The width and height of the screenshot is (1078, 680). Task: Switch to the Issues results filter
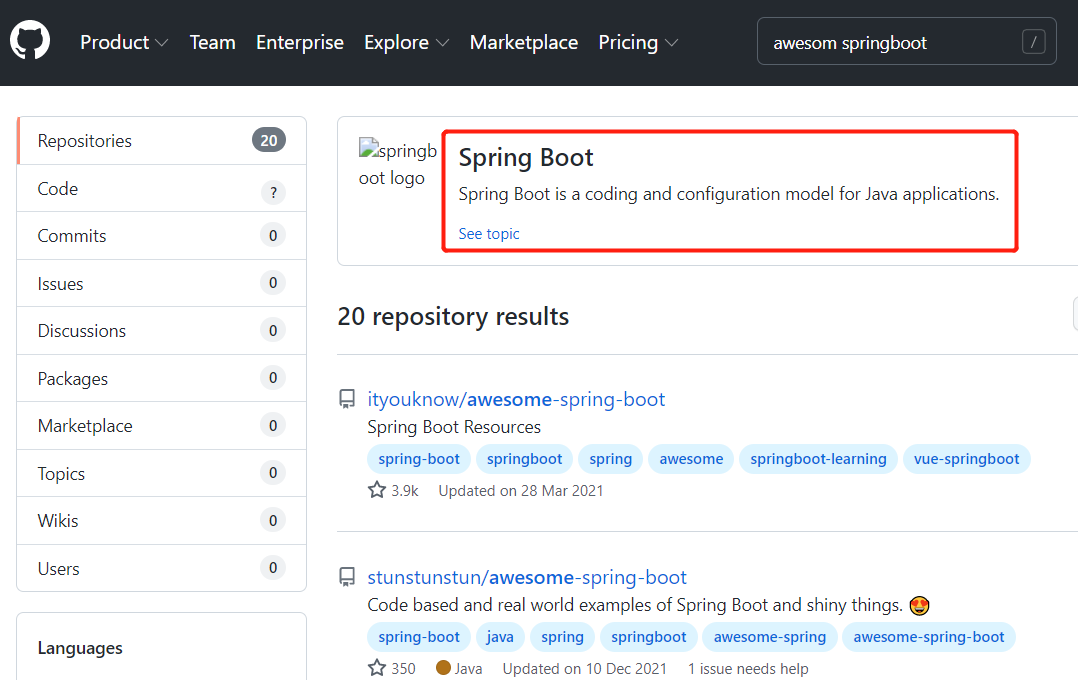tap(61, 284)
